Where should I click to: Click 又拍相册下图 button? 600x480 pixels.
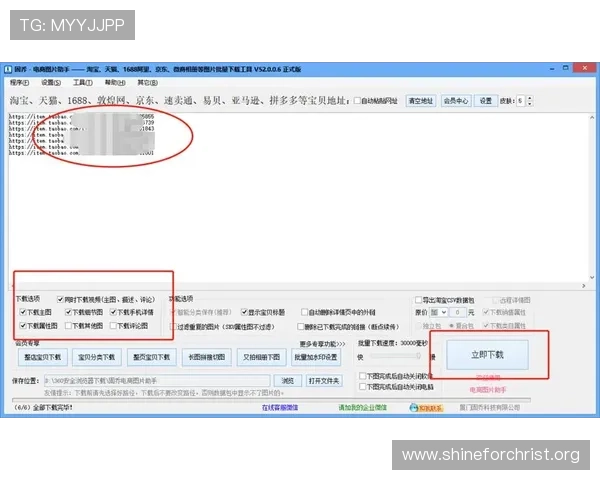pyautogui.click(x=261, y=357)
